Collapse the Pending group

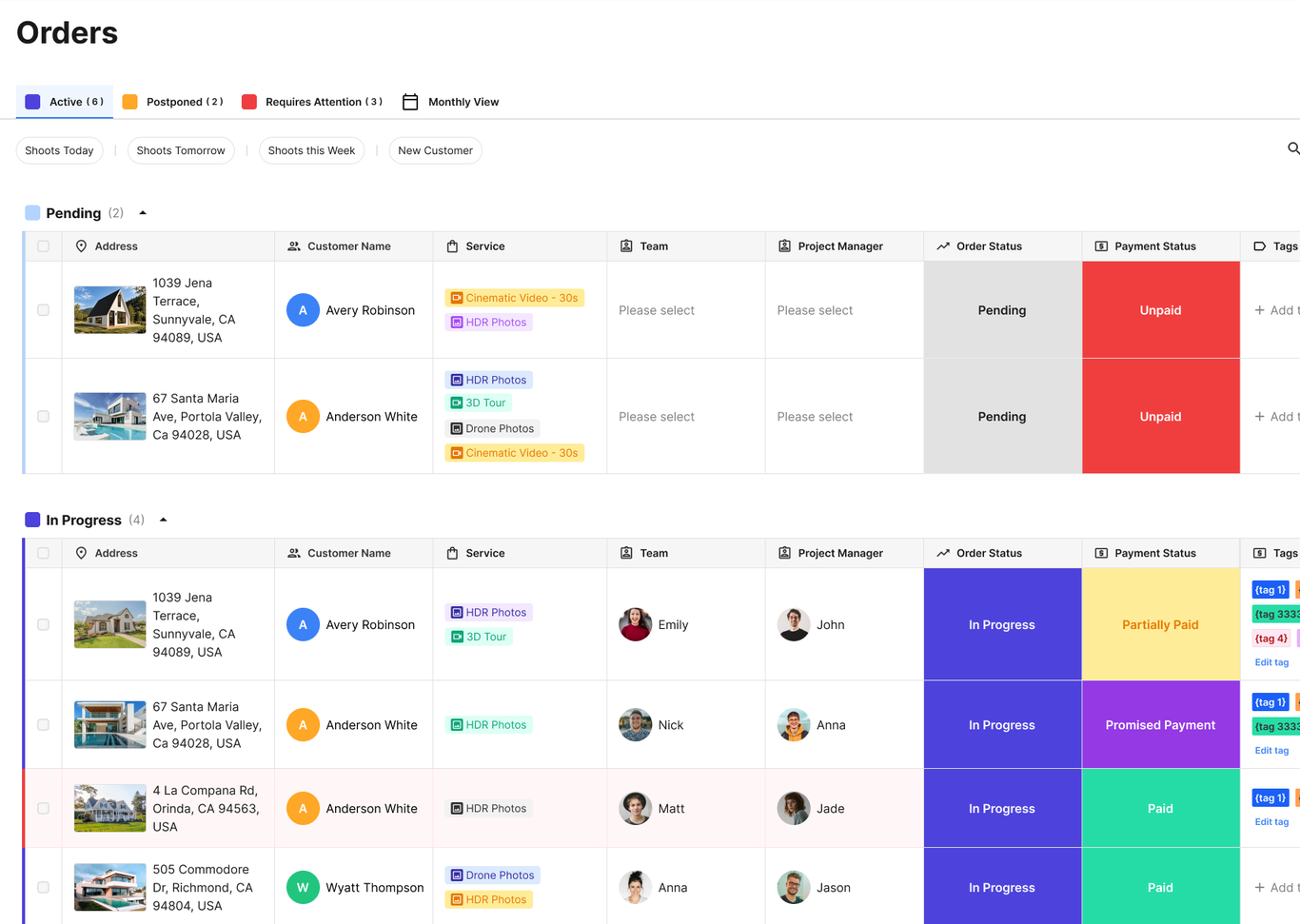coord(143,213)
